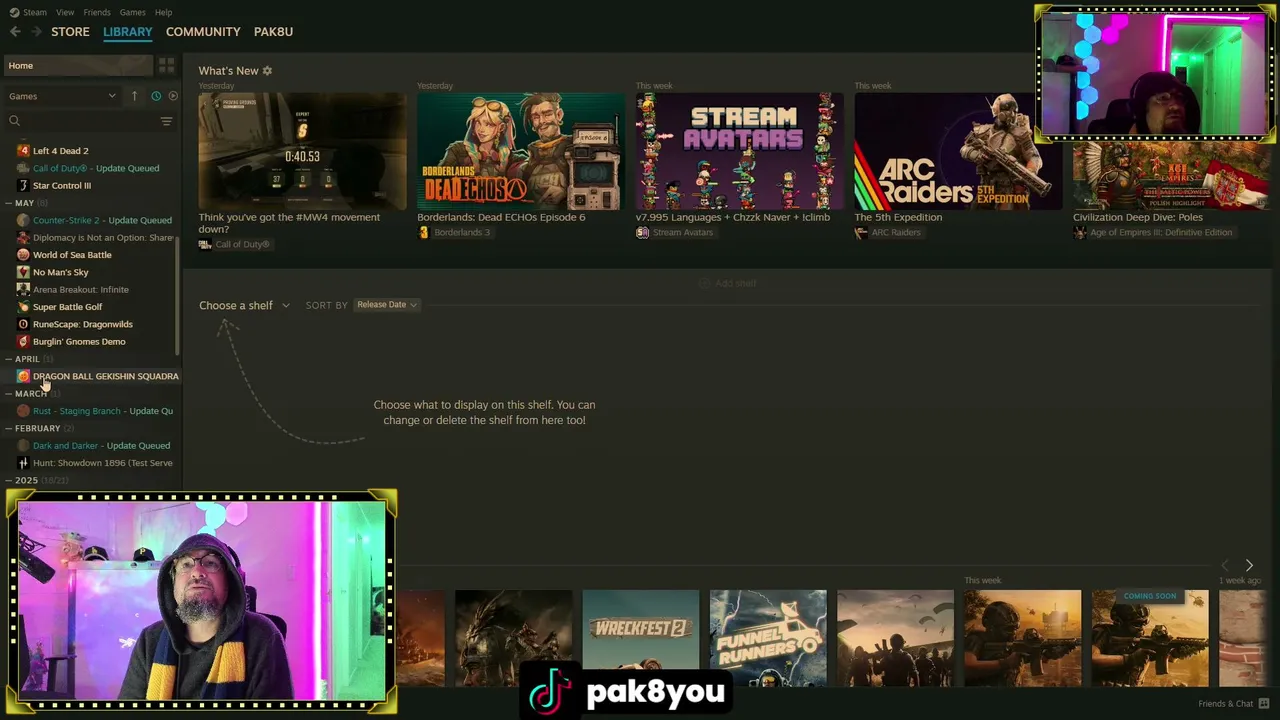The image size is (1280, 720).
Task: Click the Hunt: Showdown 1896 game icon
Action: 23,463
